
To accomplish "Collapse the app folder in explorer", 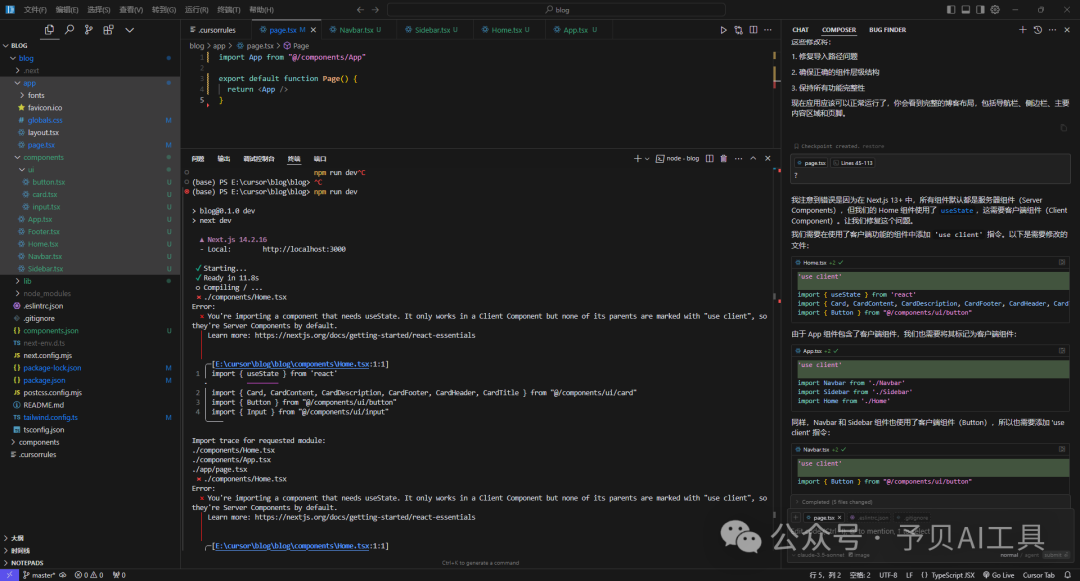I will click(18, 83).
